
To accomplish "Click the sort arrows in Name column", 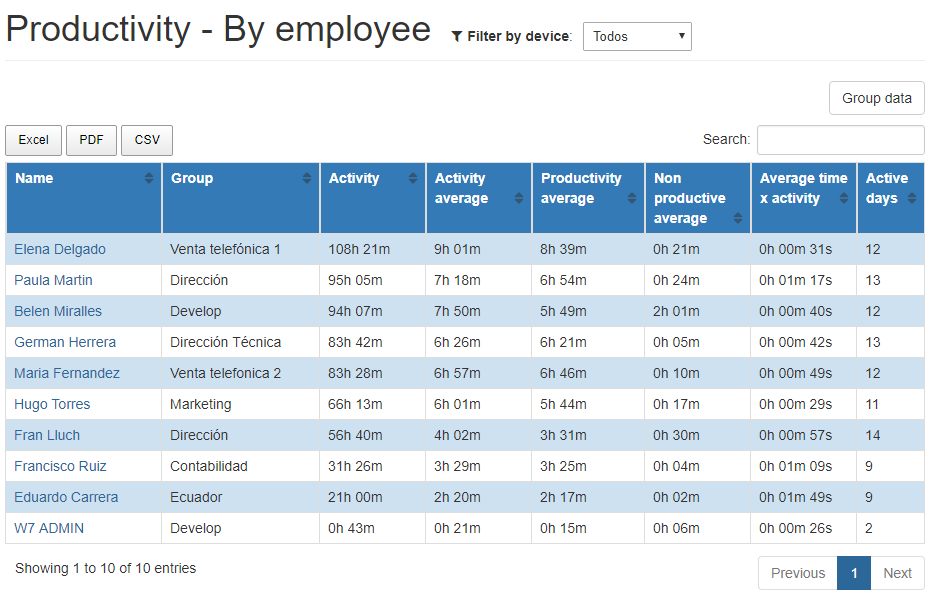I will (149, 178).
